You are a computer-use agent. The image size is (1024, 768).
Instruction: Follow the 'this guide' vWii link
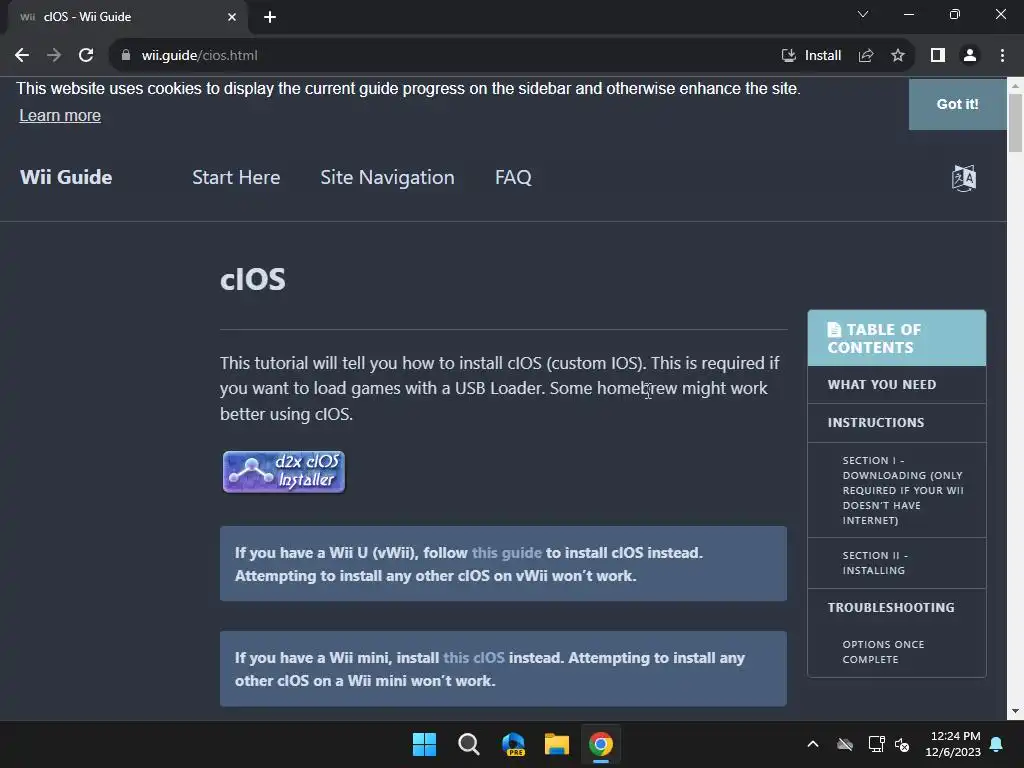[507, 552]
